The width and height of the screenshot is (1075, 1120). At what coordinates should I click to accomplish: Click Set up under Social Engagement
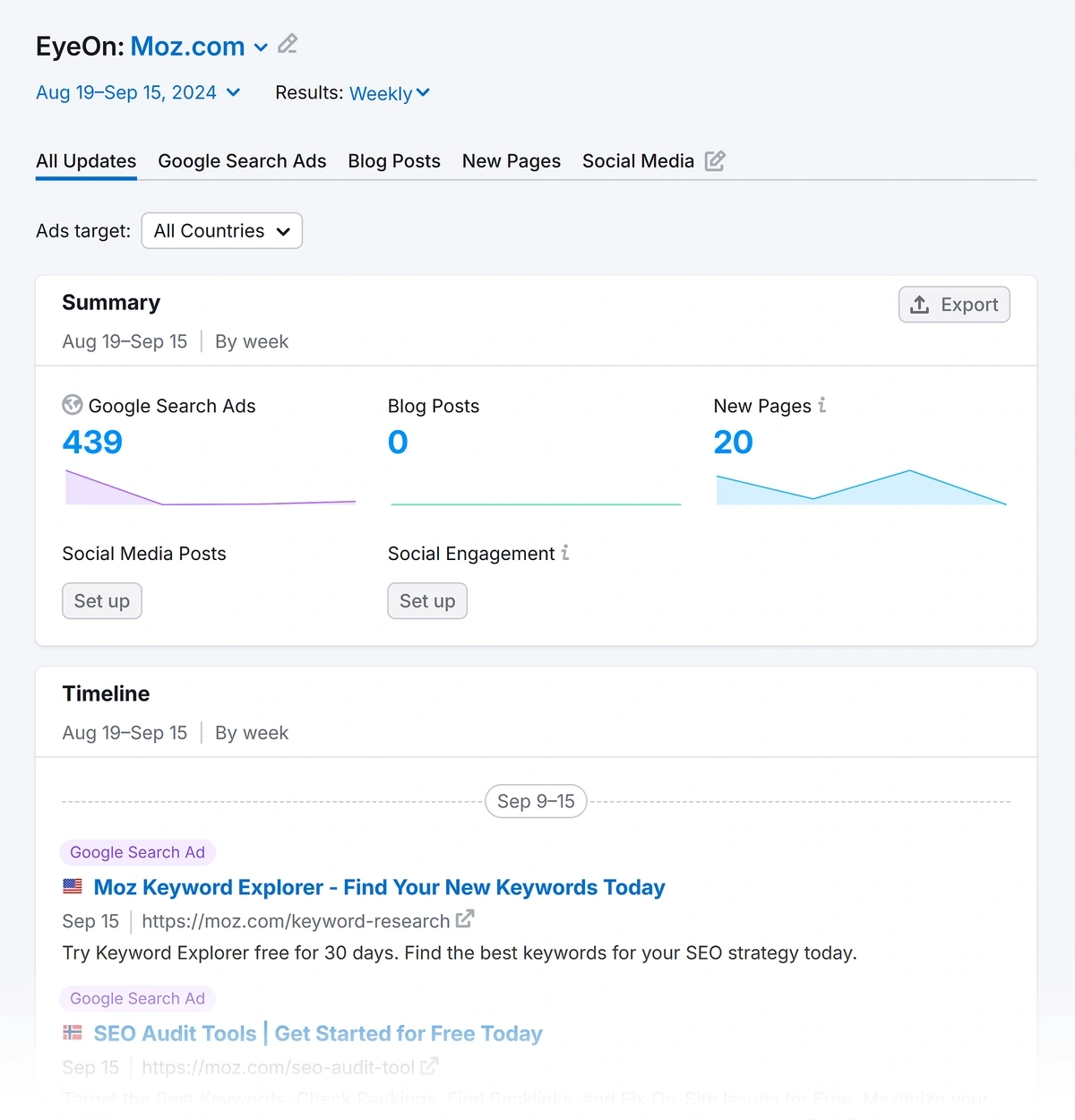coord(427,601)
